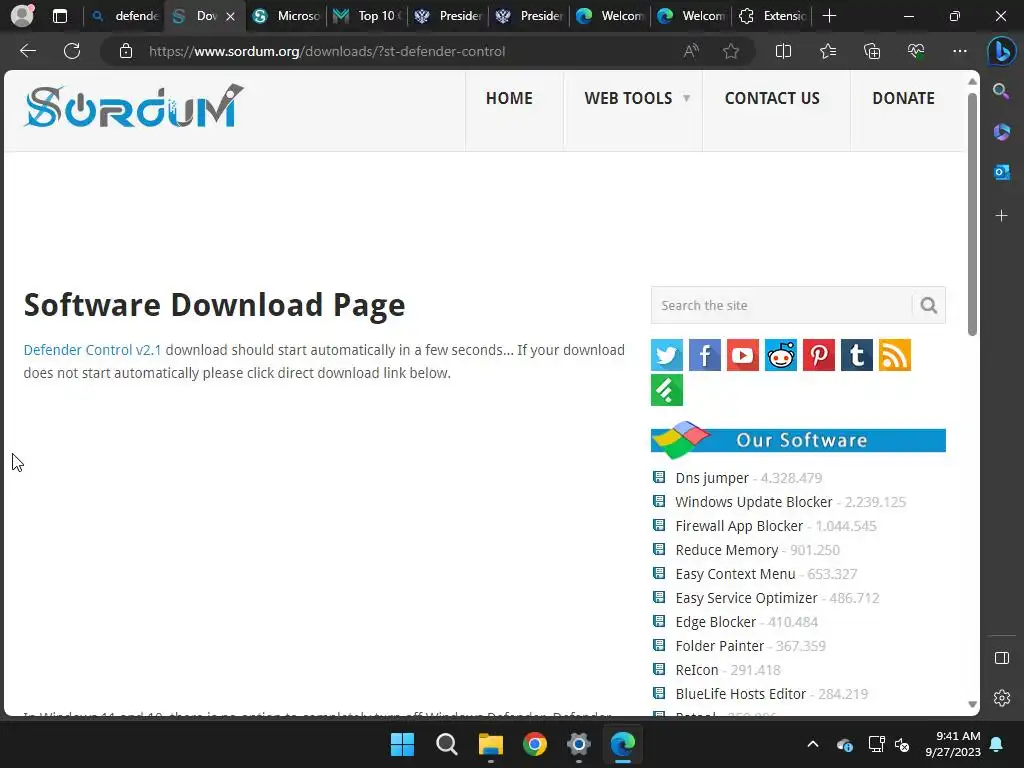Open the Feedly green icon

tap(667, 390)
